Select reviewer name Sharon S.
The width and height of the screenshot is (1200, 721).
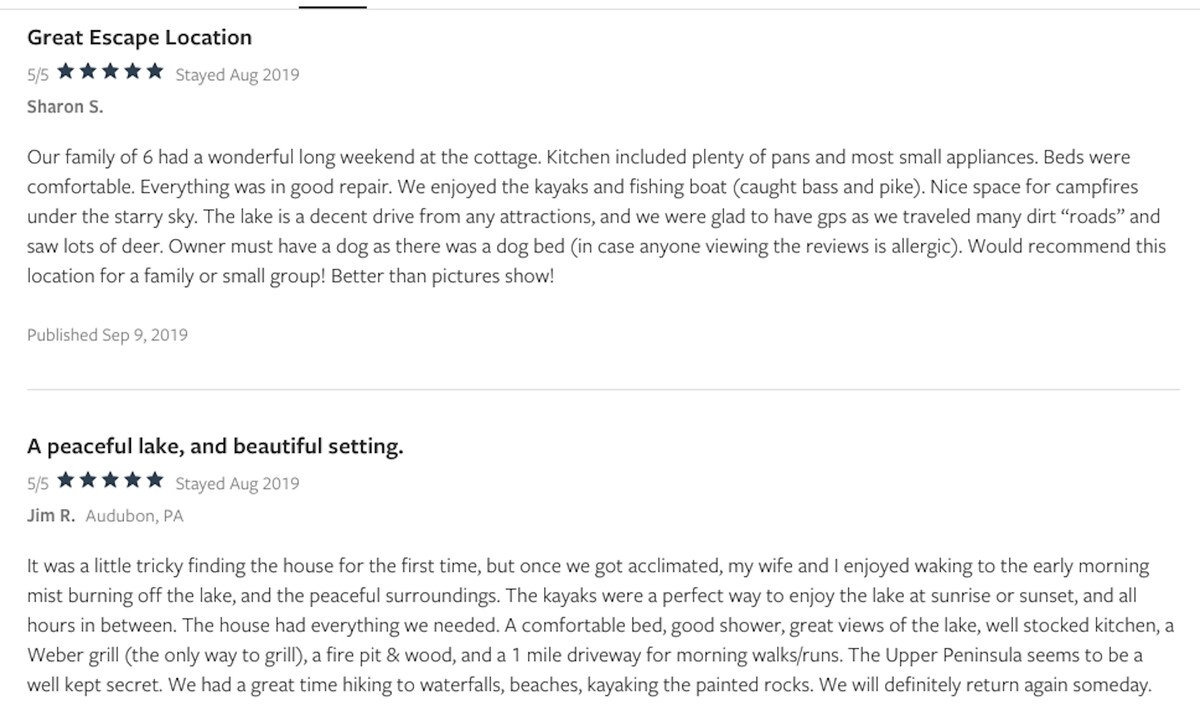65,107
